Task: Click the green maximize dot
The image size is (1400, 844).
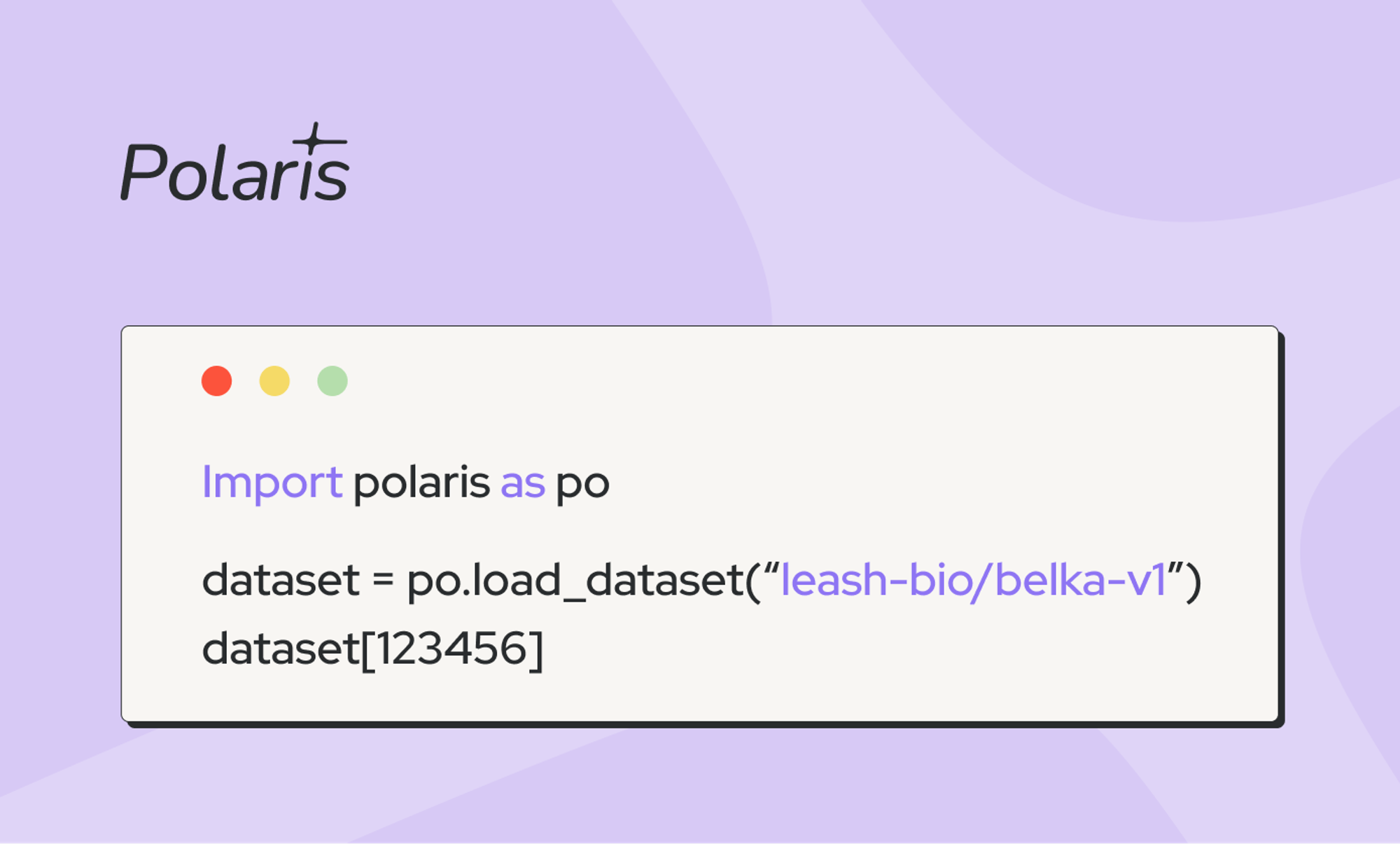Action: click(x=332, y=381)
